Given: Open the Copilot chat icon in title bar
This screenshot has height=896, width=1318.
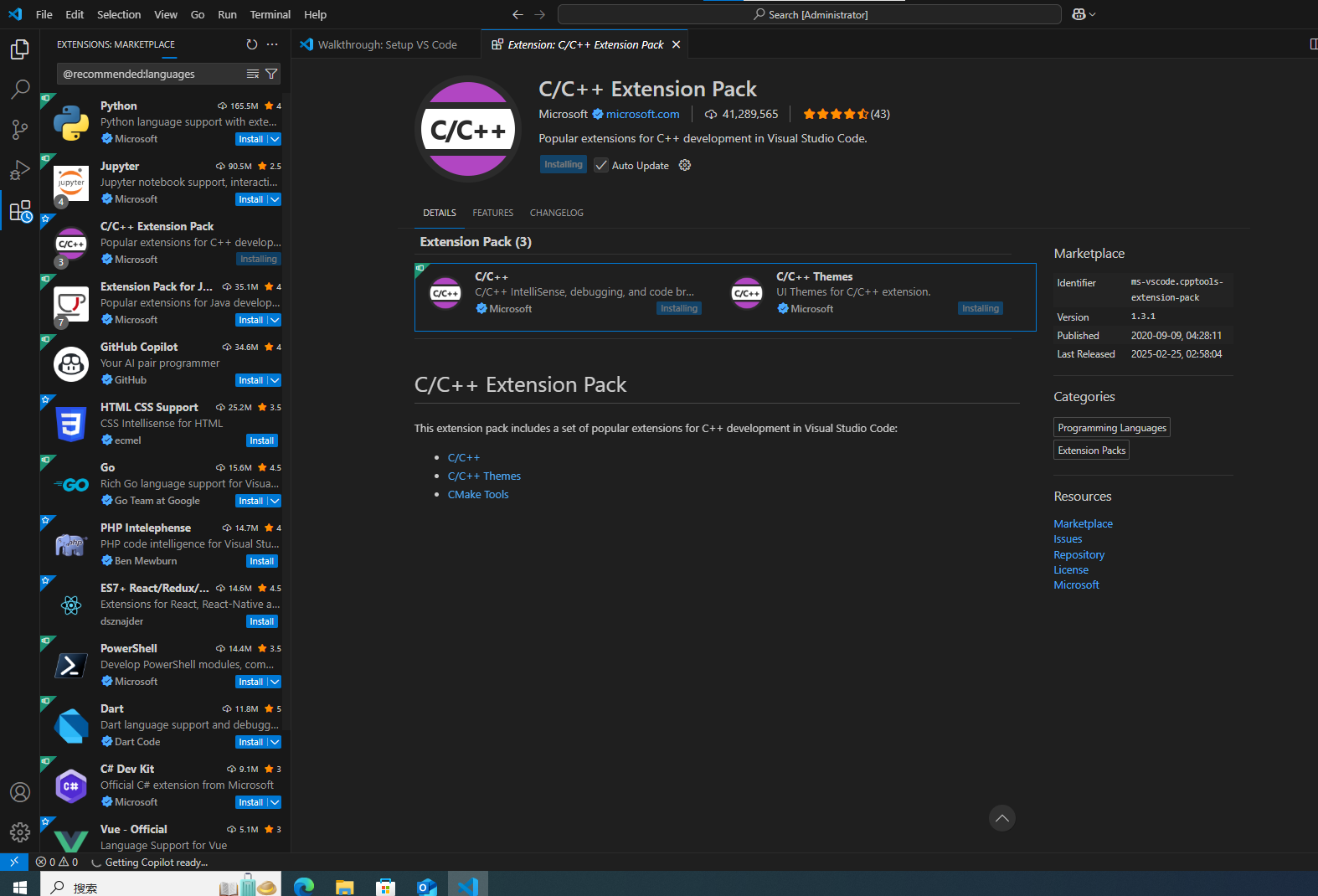Looking at the screenshot, I should (1079, 14).
